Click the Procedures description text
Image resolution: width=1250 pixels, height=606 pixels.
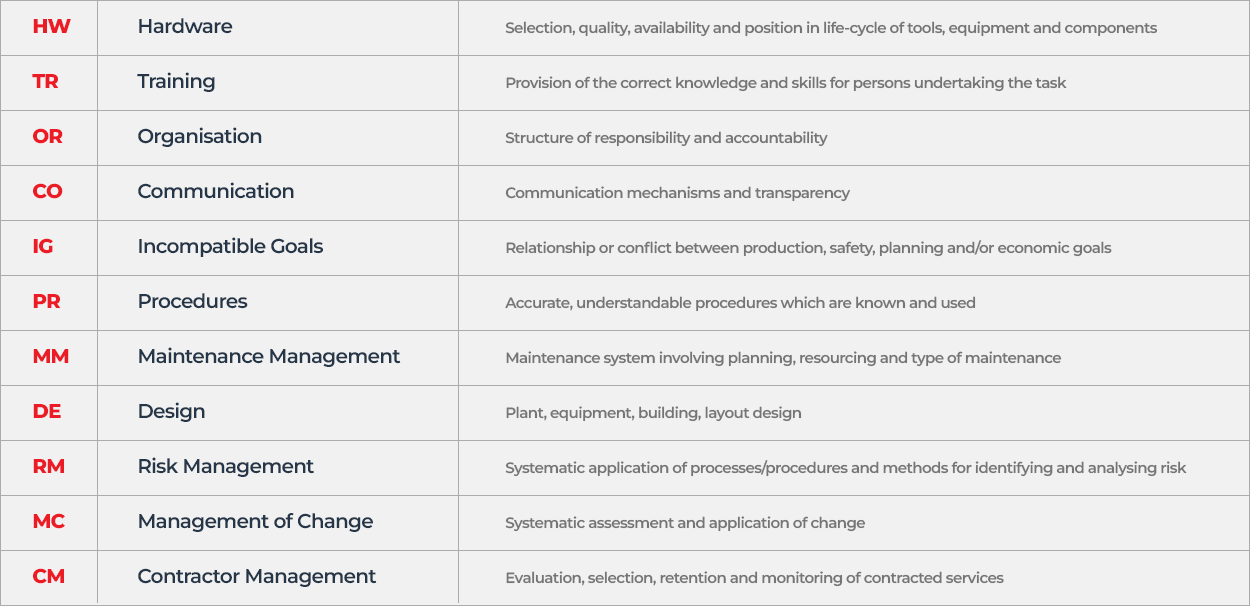point(740,303)
